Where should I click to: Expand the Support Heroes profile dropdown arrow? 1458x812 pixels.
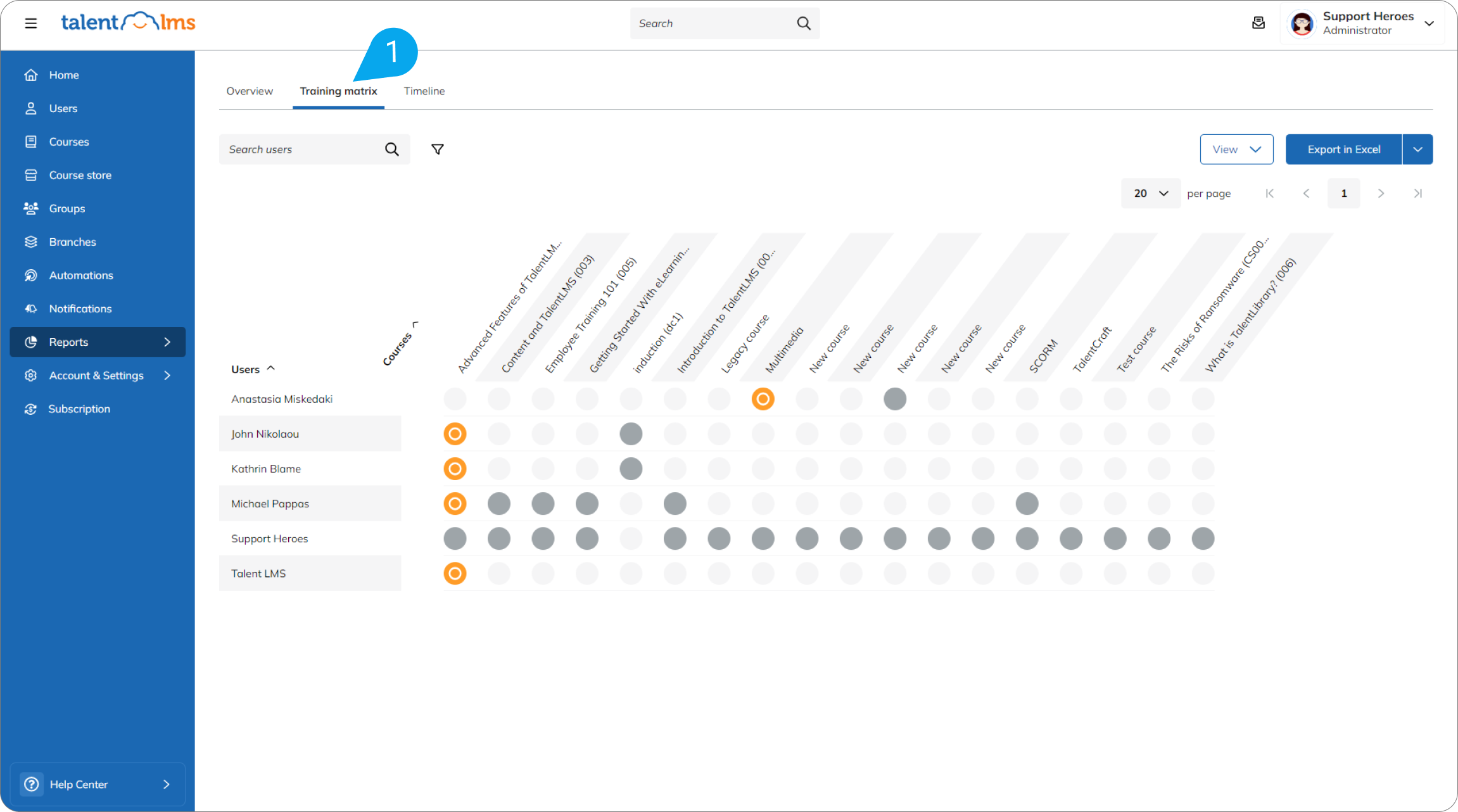tap(1429, 23)
